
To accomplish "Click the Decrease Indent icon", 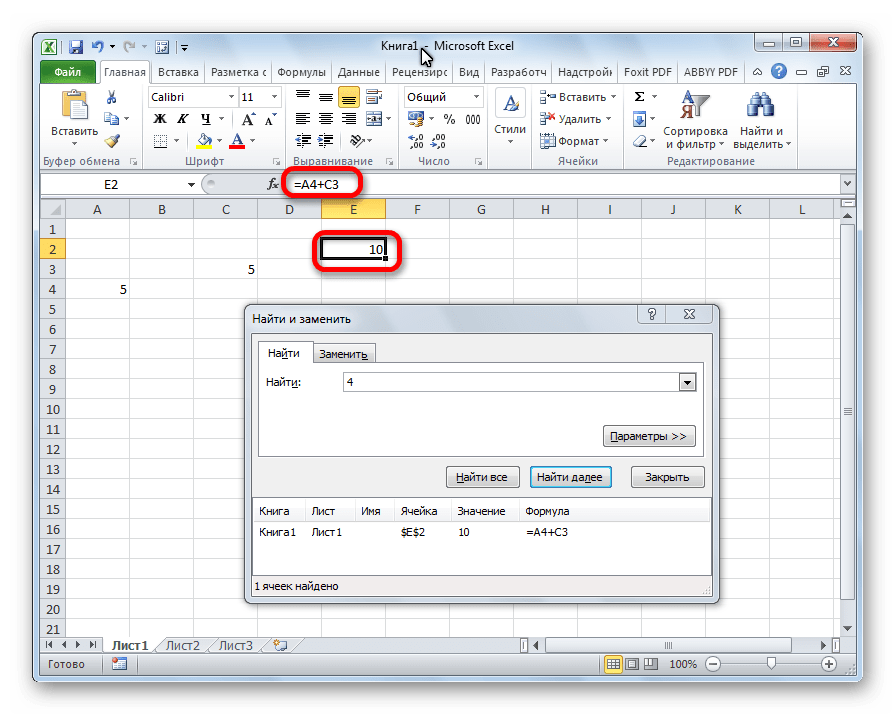I will [x=303, y=141].
